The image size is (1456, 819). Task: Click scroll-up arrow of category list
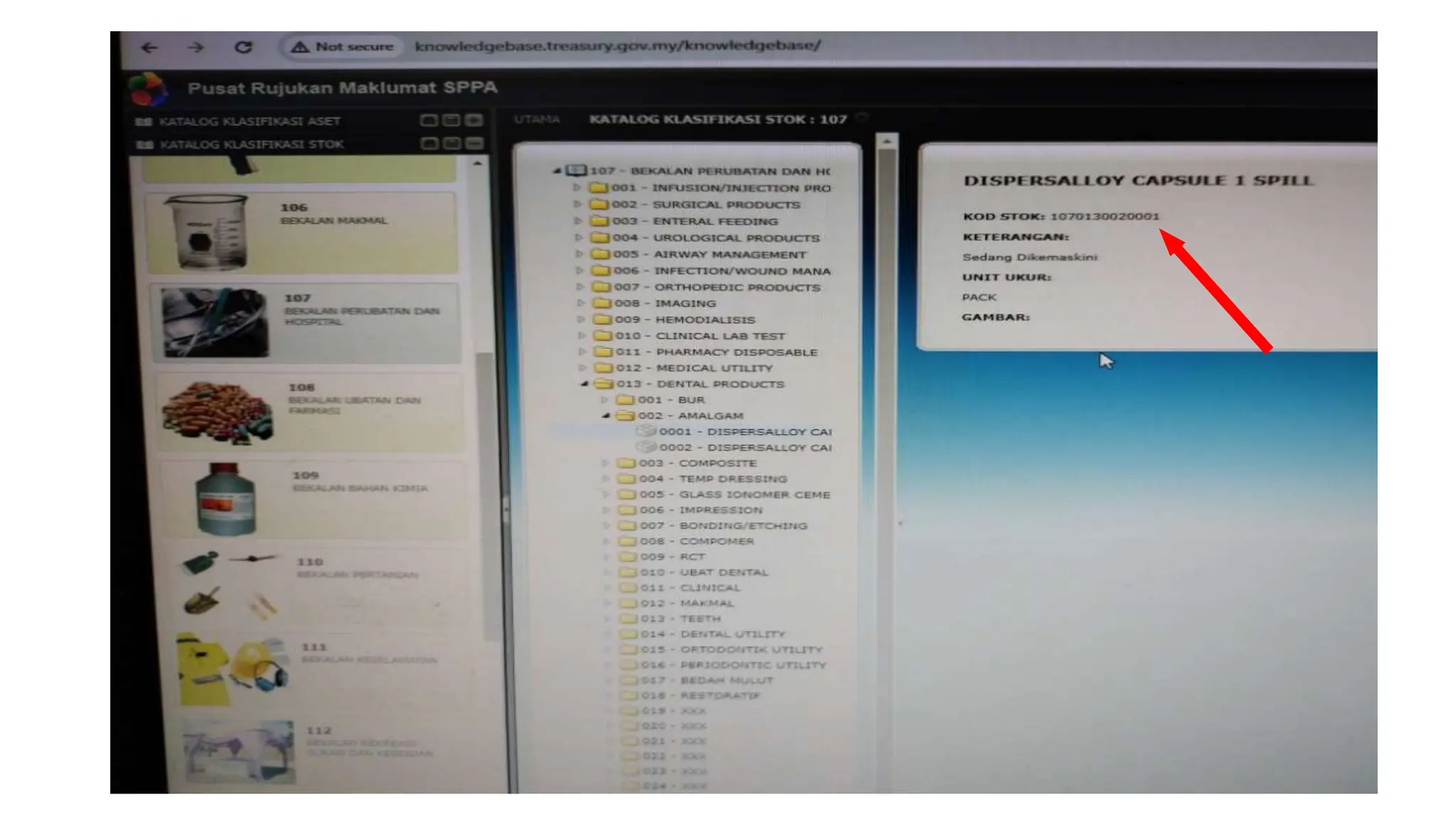pyautogui.click(x=478, y=164)
